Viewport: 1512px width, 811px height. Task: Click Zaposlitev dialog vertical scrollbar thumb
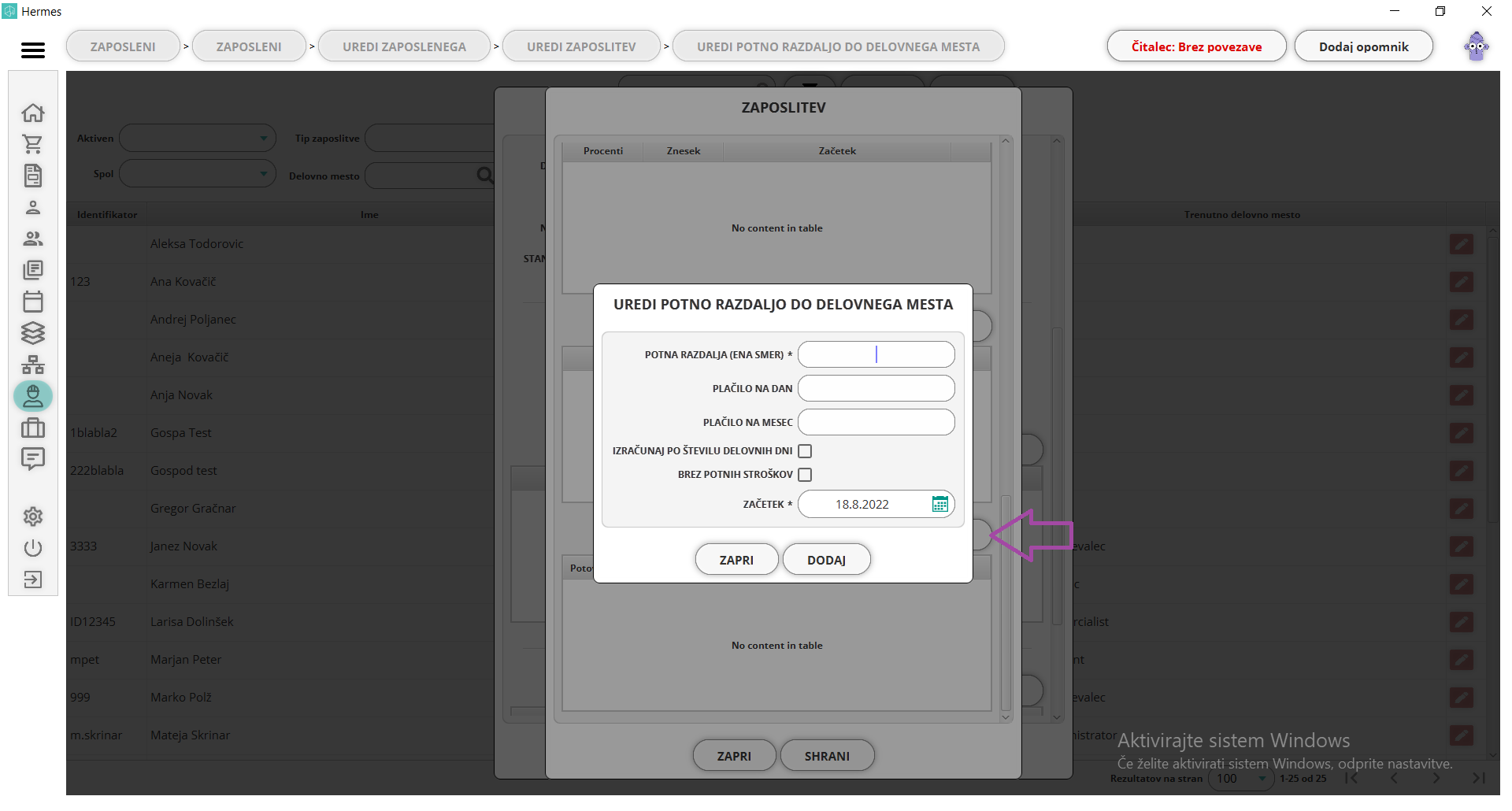click(1006, 602)
